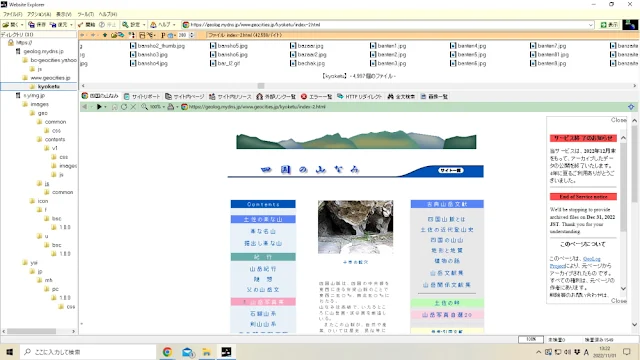Switch to the 画像一覧 tab

[x=434, y=97]
